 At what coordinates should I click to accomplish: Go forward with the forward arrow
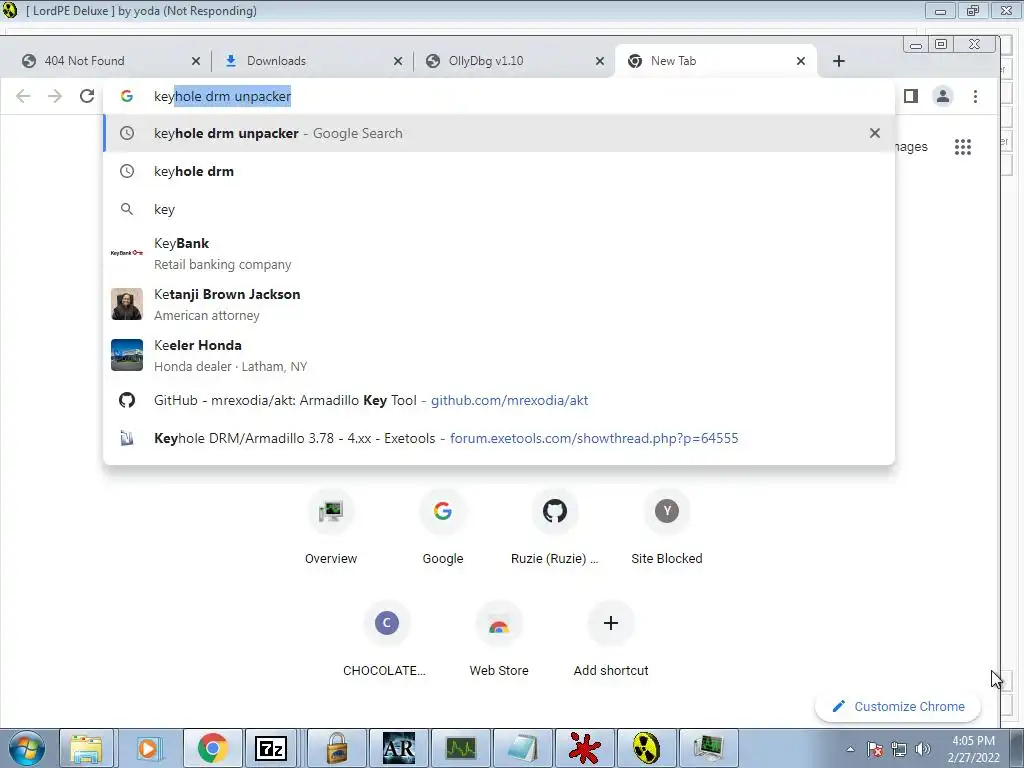(x=55, y=96)
